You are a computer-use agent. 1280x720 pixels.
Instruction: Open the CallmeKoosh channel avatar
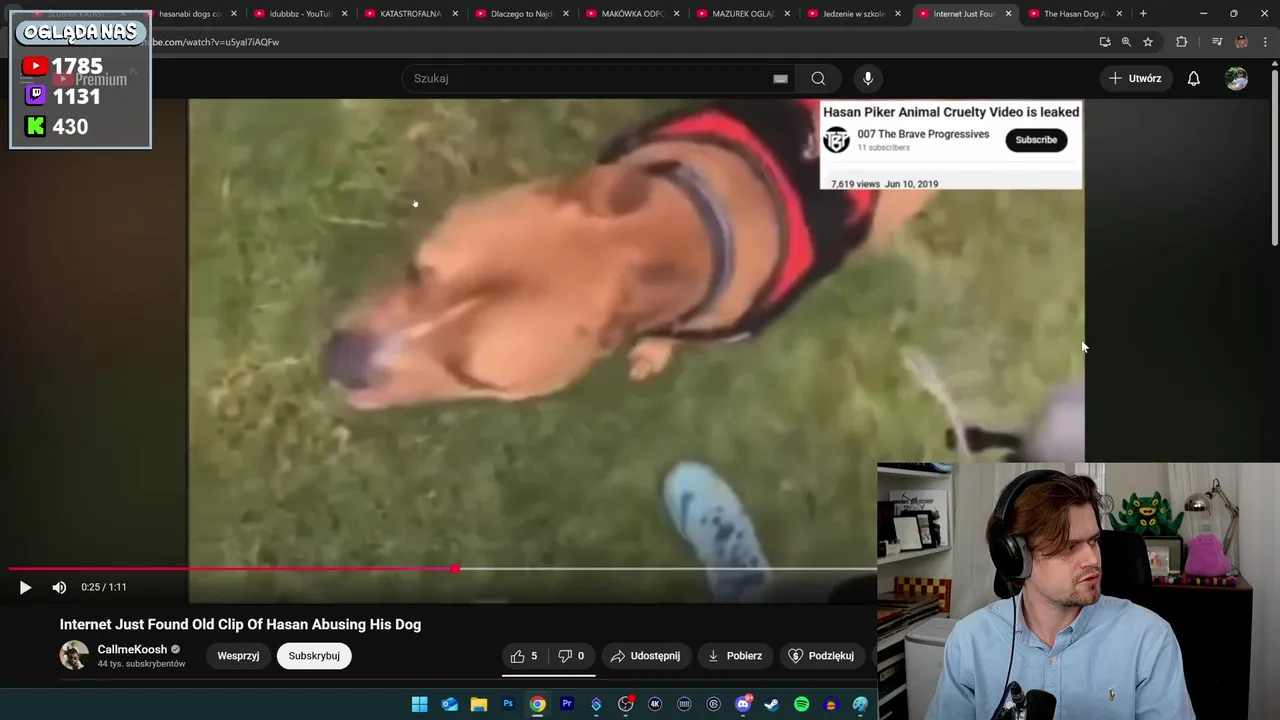(x=74, y=656)
